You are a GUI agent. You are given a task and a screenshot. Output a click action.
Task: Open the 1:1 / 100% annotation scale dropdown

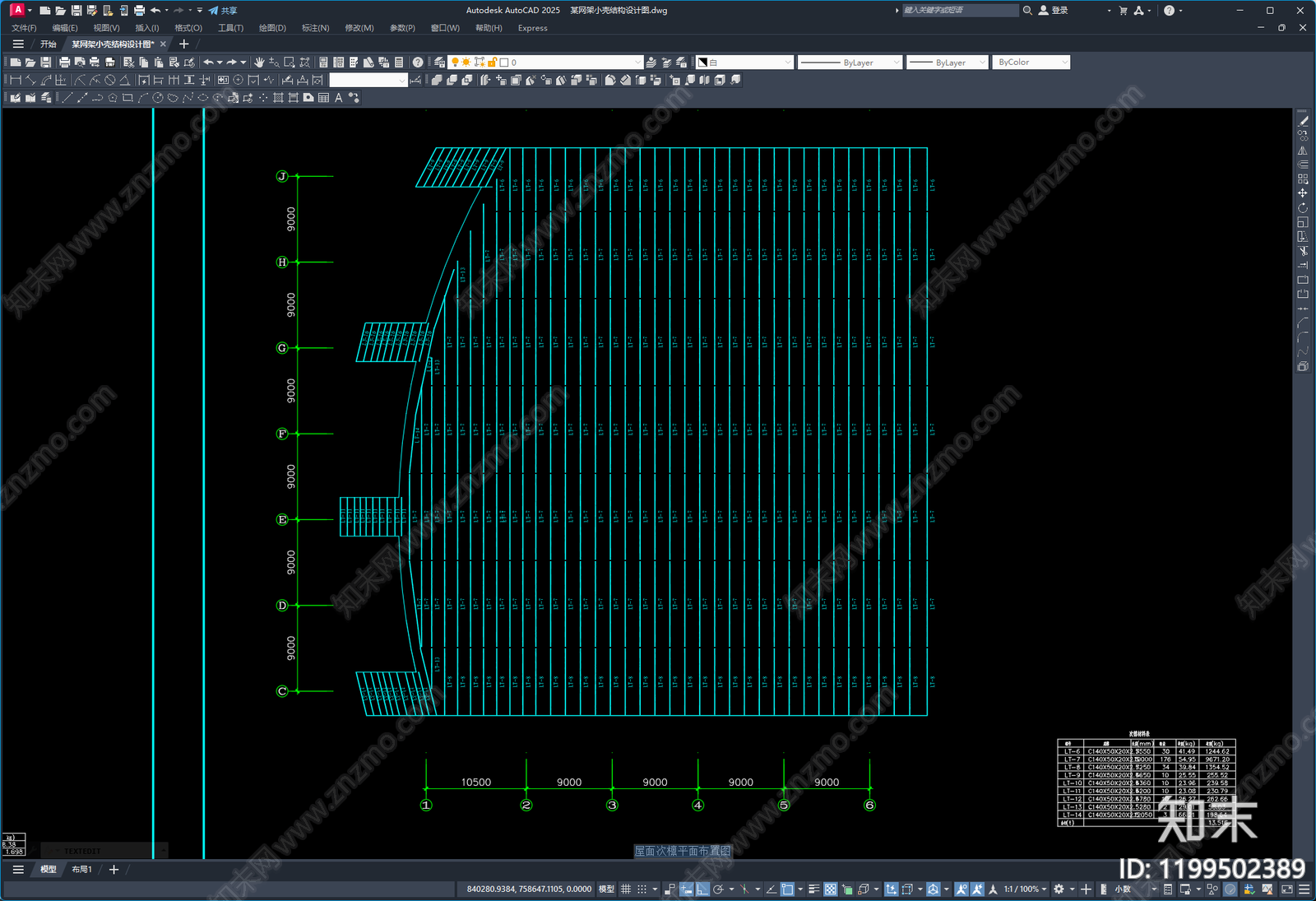click(x=1025, y=889)
